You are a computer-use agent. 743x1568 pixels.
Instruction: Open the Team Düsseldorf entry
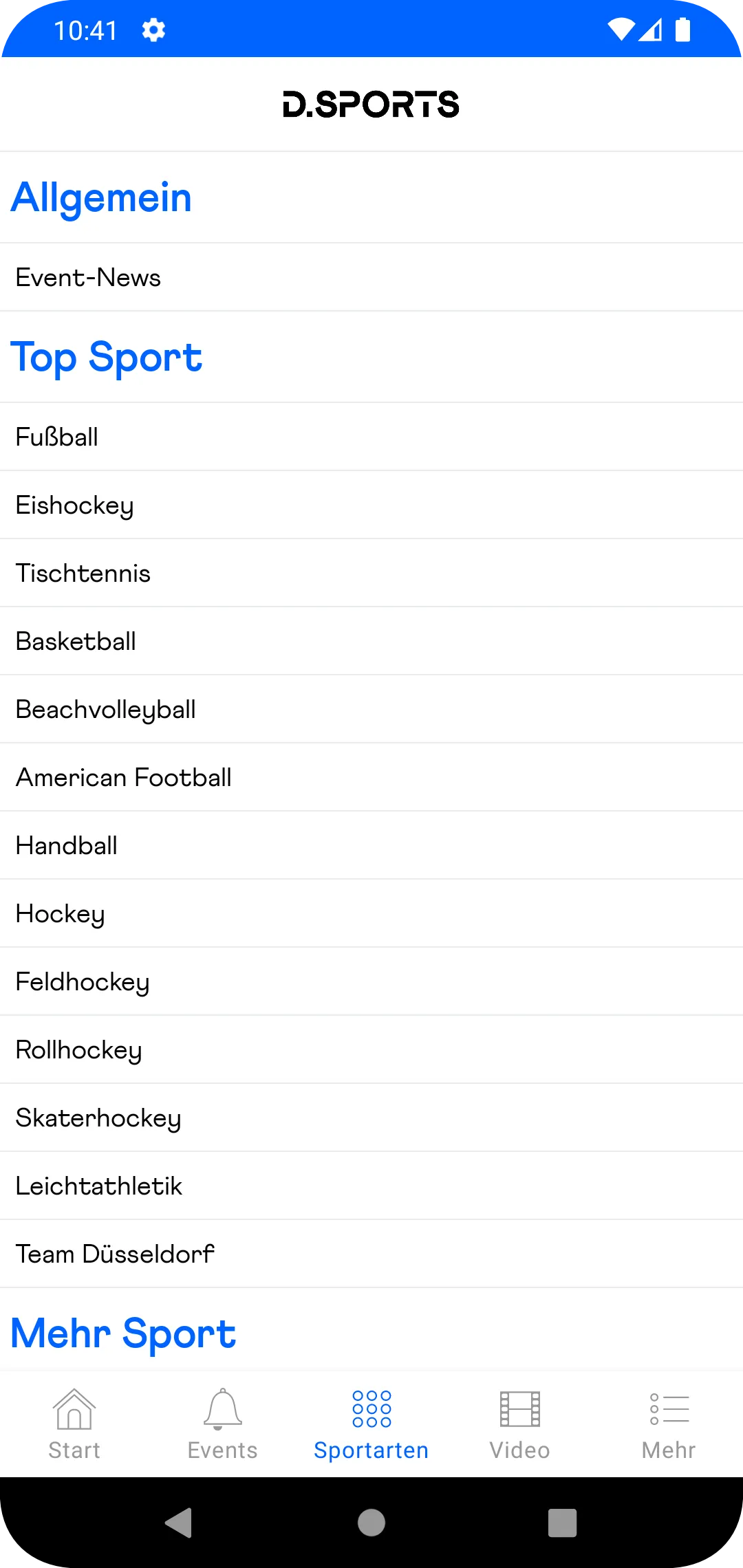115,1254
